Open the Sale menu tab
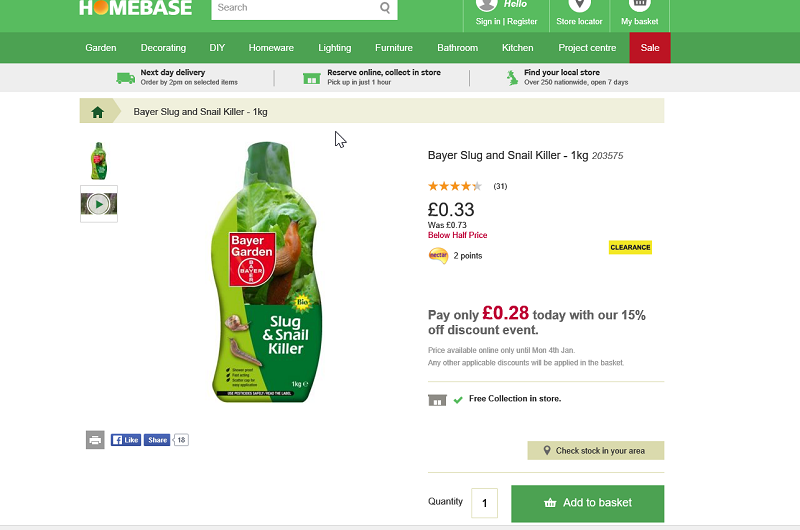800x530 pixels. (650, 48)
